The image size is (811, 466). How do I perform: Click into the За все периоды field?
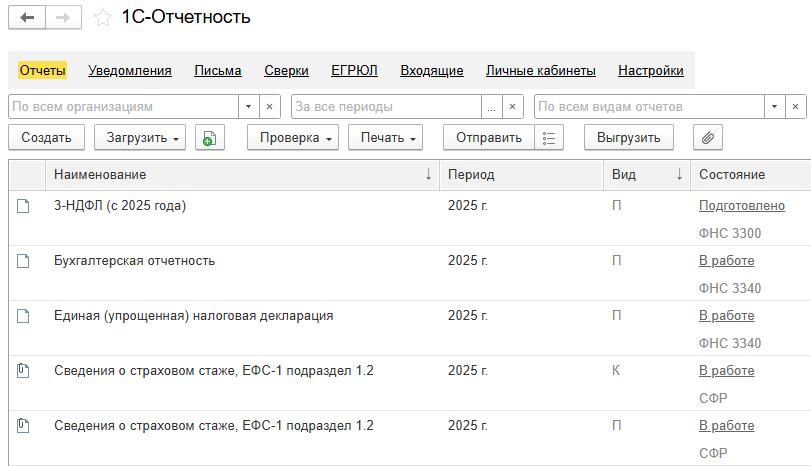(387, 107)
